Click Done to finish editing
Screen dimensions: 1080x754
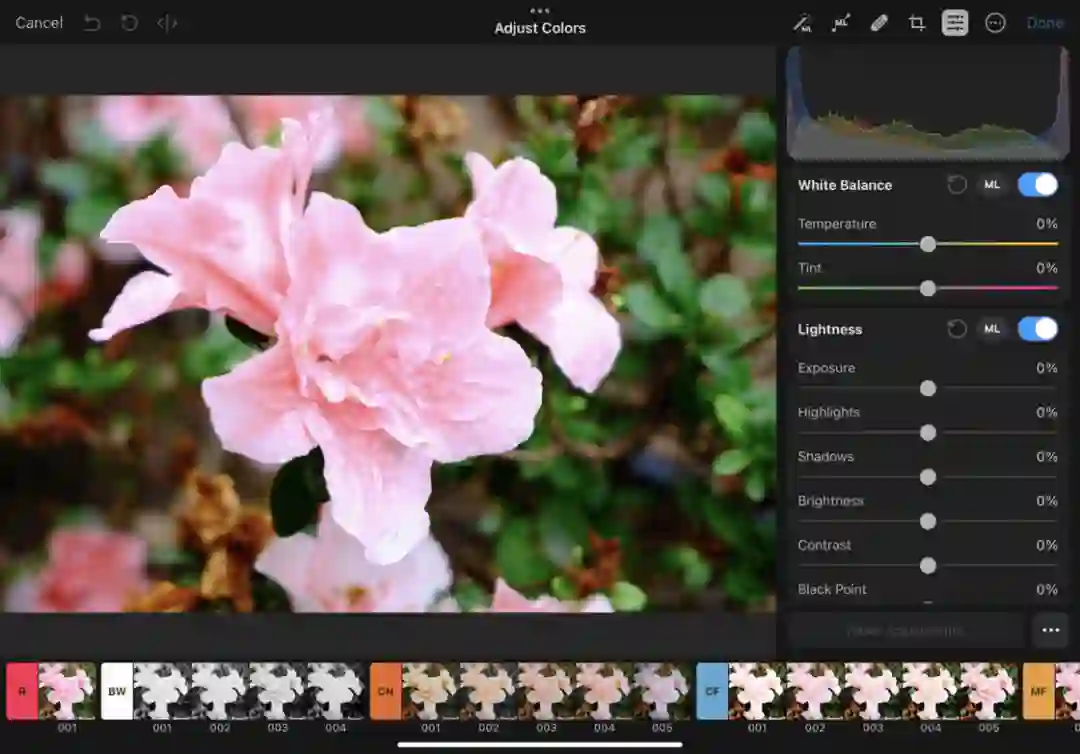(x=1045, y=23)
